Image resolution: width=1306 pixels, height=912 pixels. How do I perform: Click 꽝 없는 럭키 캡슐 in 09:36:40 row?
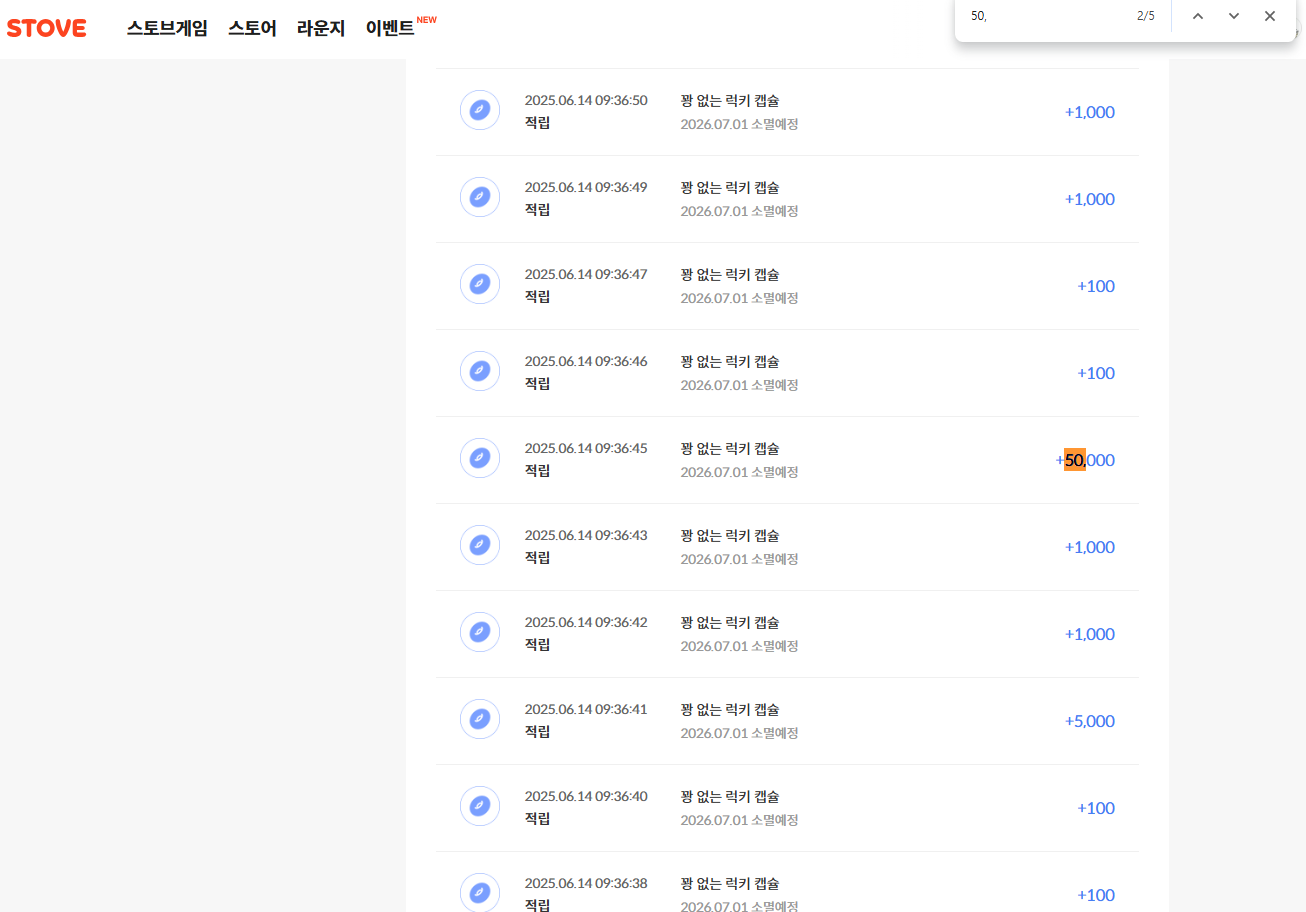click(730, 796)
